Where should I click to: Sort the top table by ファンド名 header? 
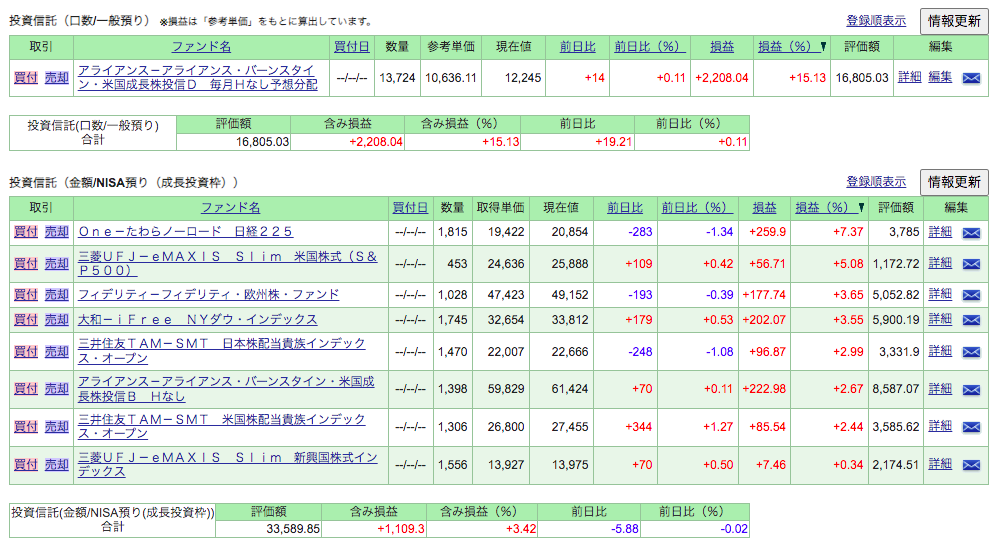(x=201, y=47)
